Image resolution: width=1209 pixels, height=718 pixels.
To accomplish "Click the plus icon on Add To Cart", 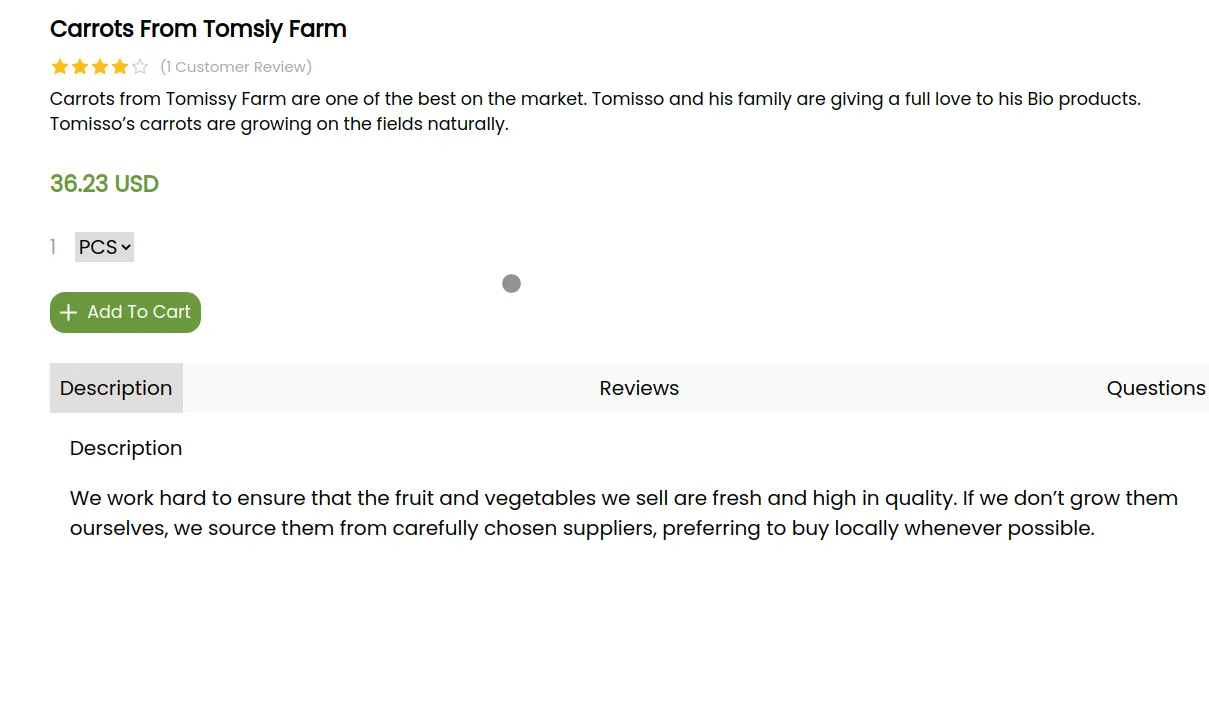I will coord(68,313).
